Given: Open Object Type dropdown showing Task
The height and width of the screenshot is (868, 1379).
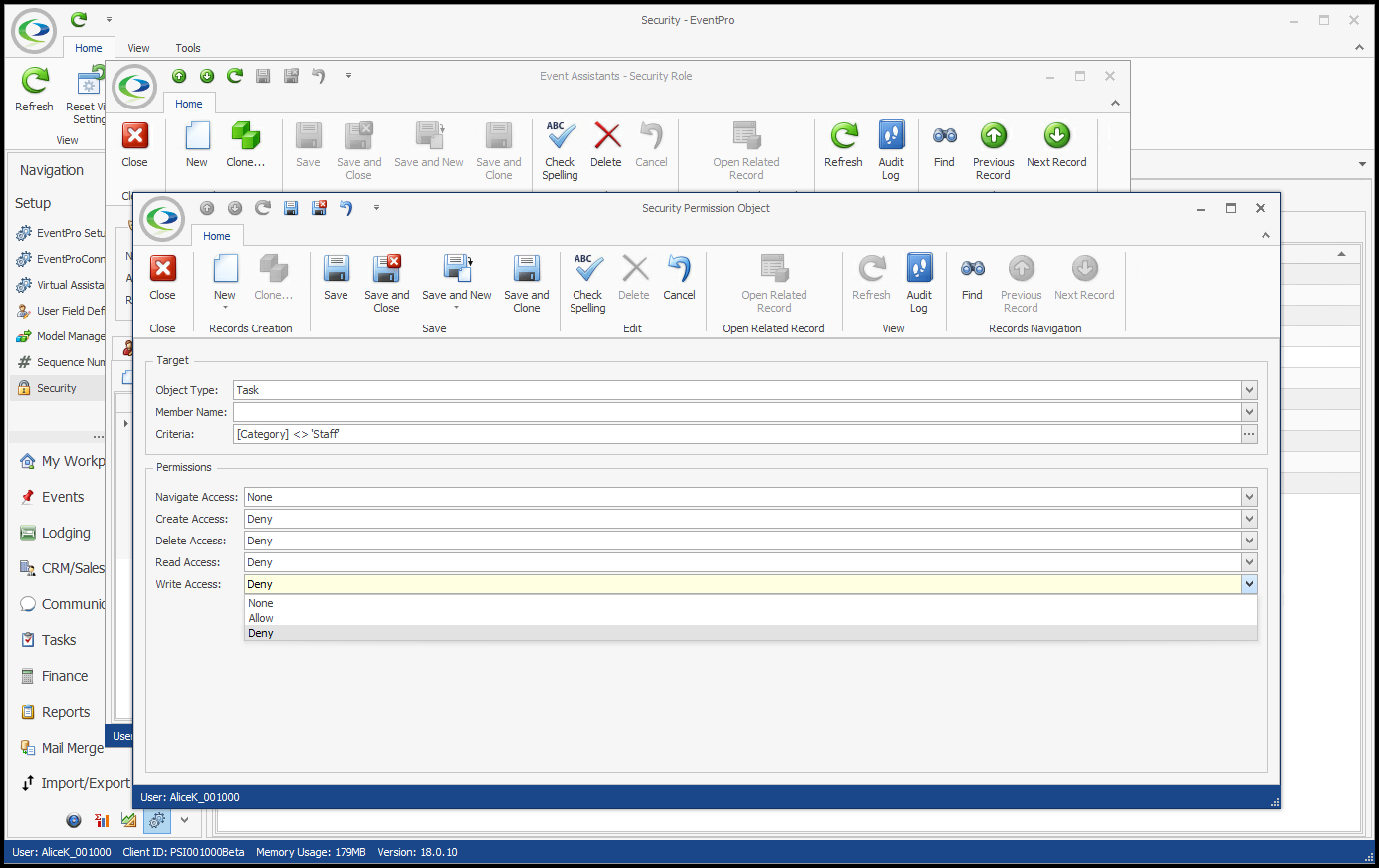Looking at the screenshot, I should click(x=1249, y=390).
